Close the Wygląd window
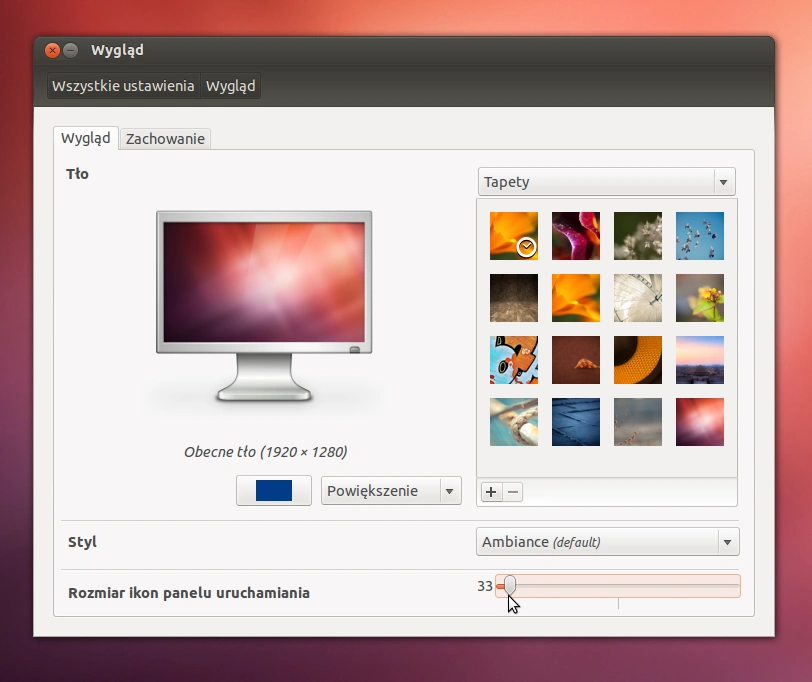812x682 pixels. click(x=52, y=50)
